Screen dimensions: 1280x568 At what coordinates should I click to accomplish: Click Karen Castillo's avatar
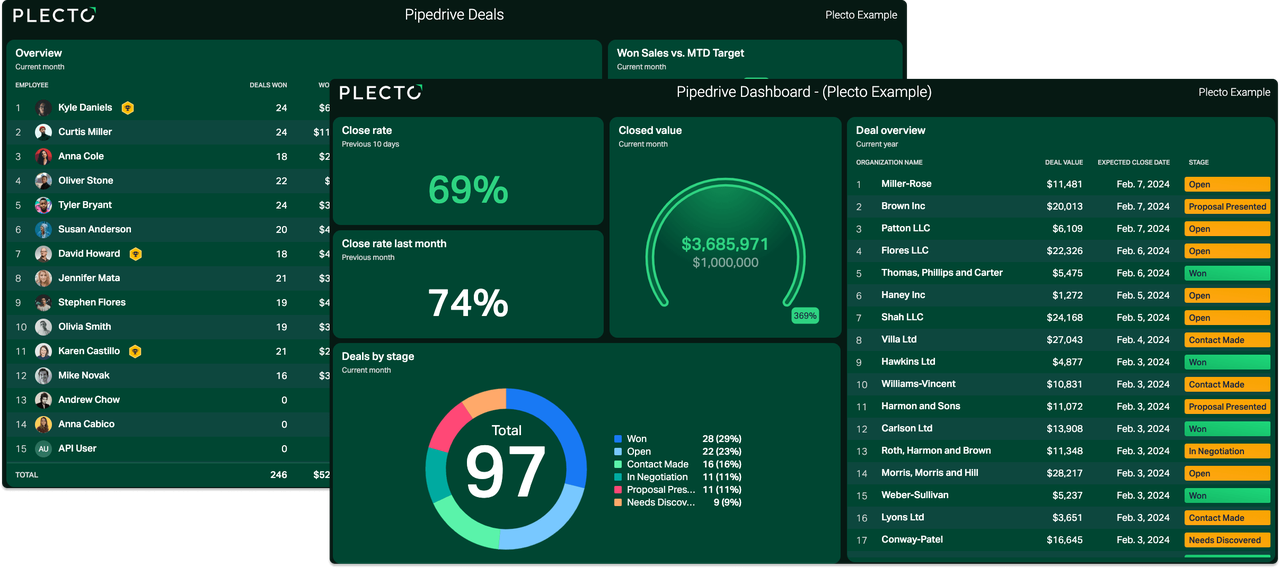pos(43,351)
